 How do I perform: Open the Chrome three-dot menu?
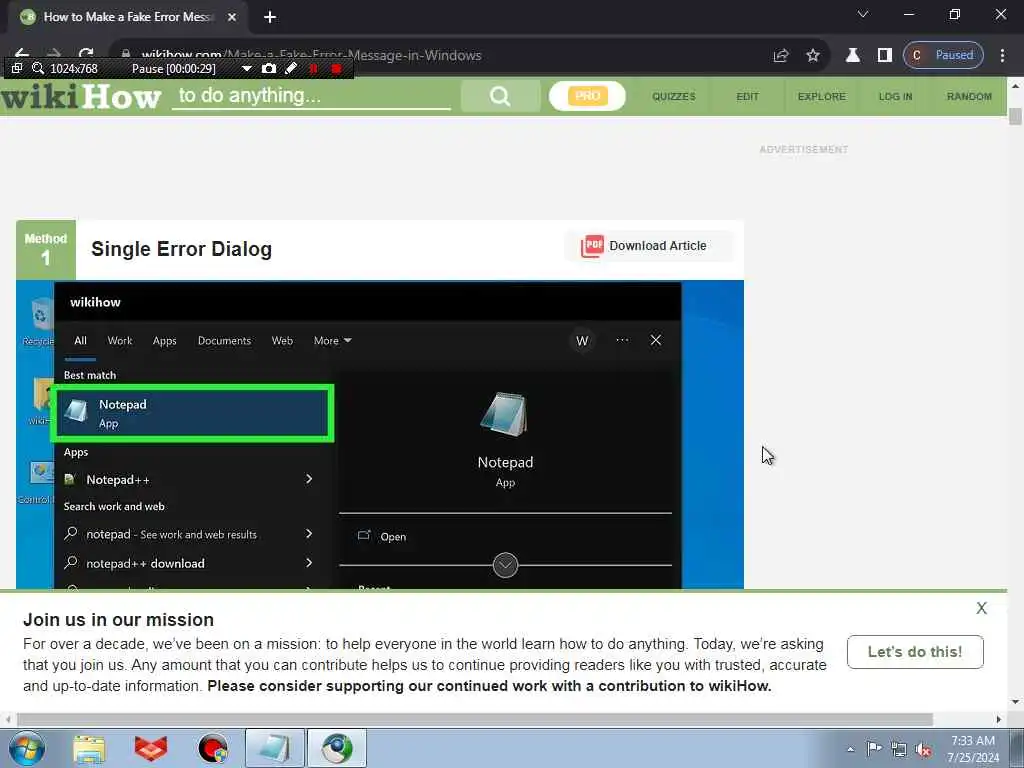(x=1002, y=56)
